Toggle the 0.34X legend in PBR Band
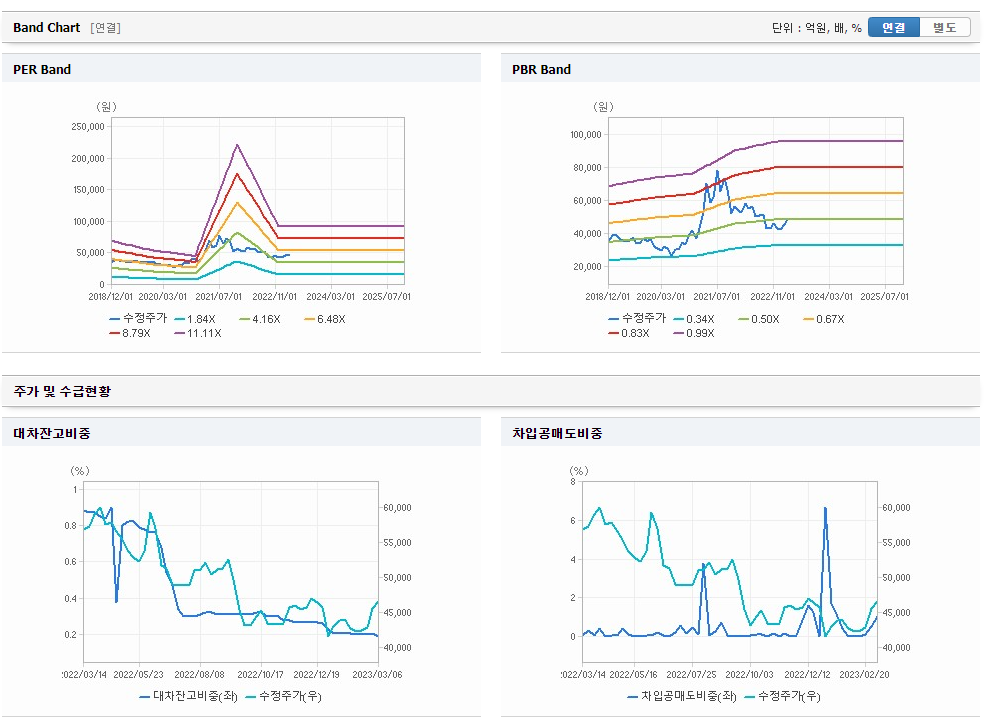Screen dimensions: 993x723 pyautogui.click(x=694, y=319)
